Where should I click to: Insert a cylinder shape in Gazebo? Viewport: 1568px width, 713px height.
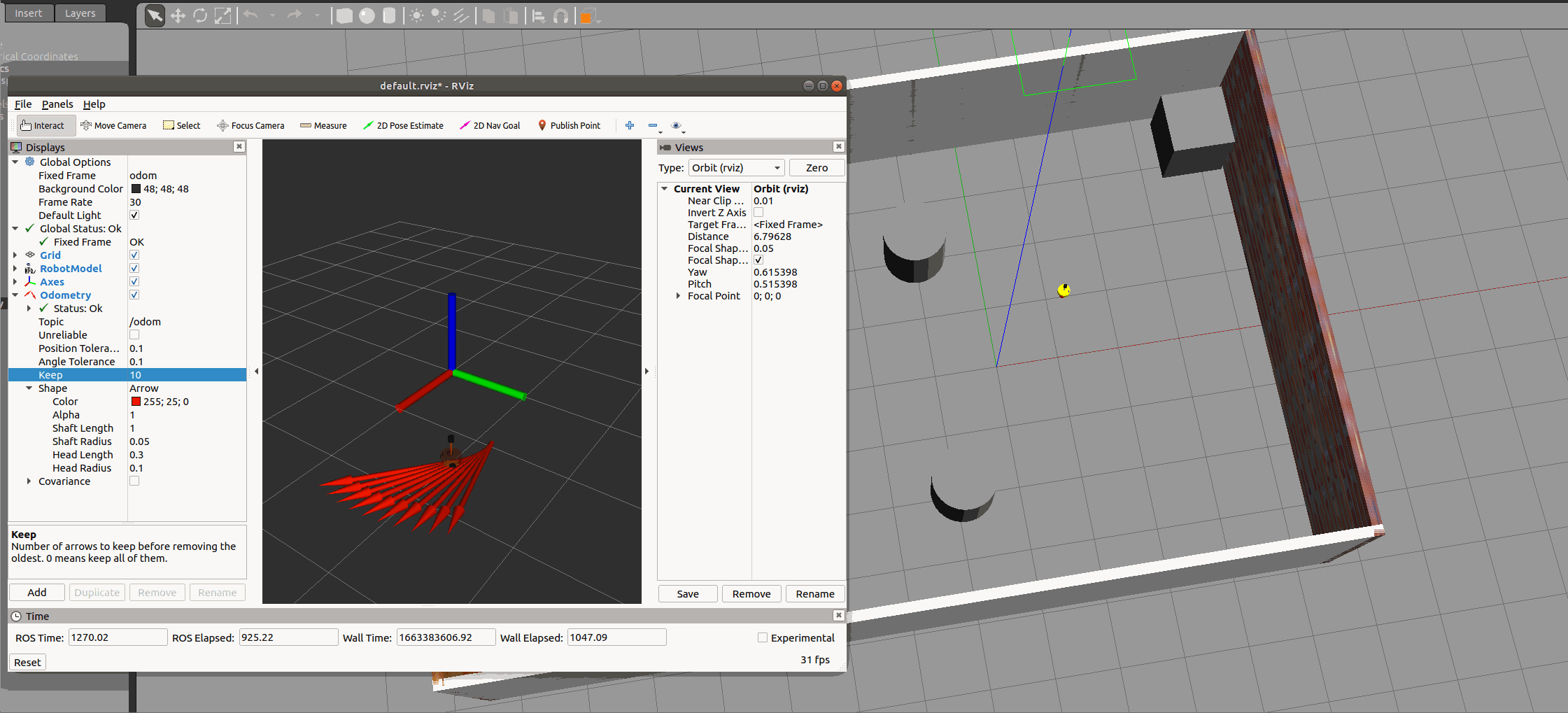point(389,15)
